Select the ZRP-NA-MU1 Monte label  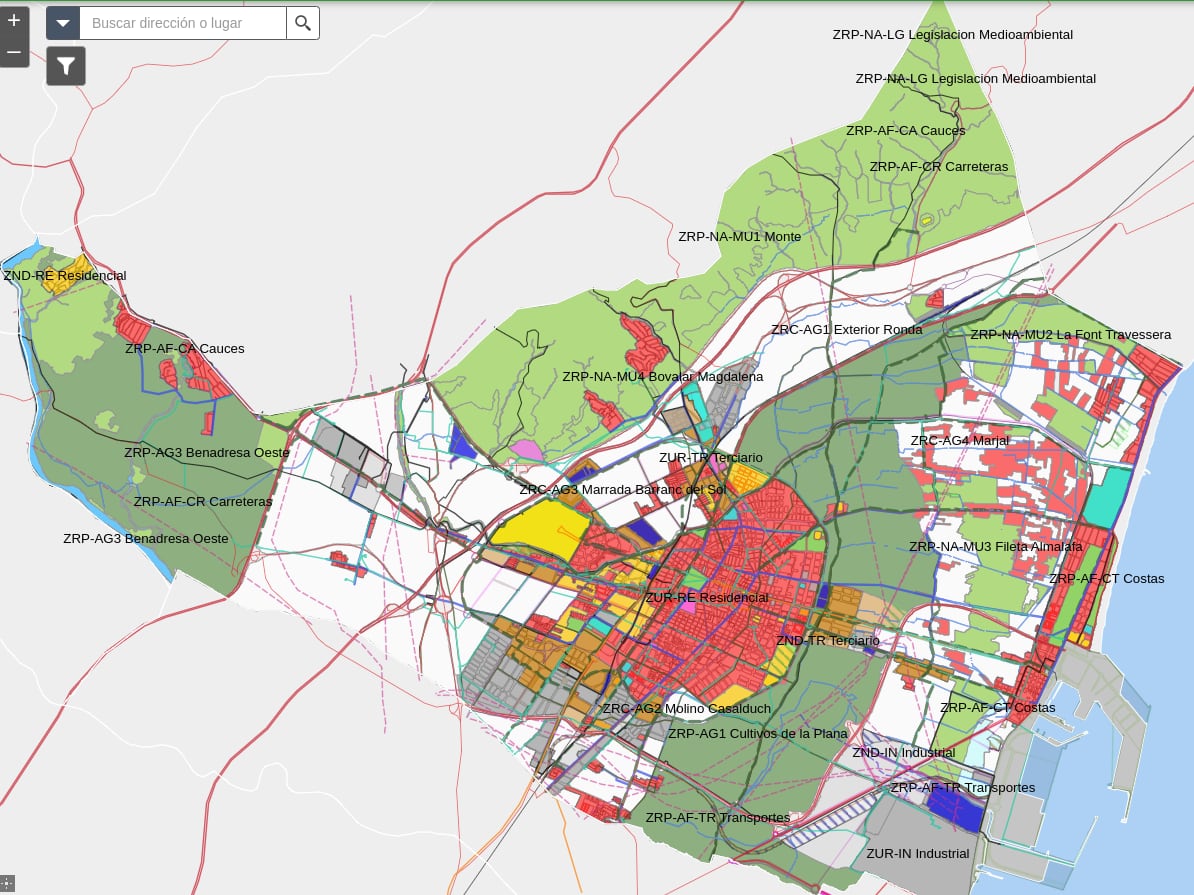coord(739,237)
